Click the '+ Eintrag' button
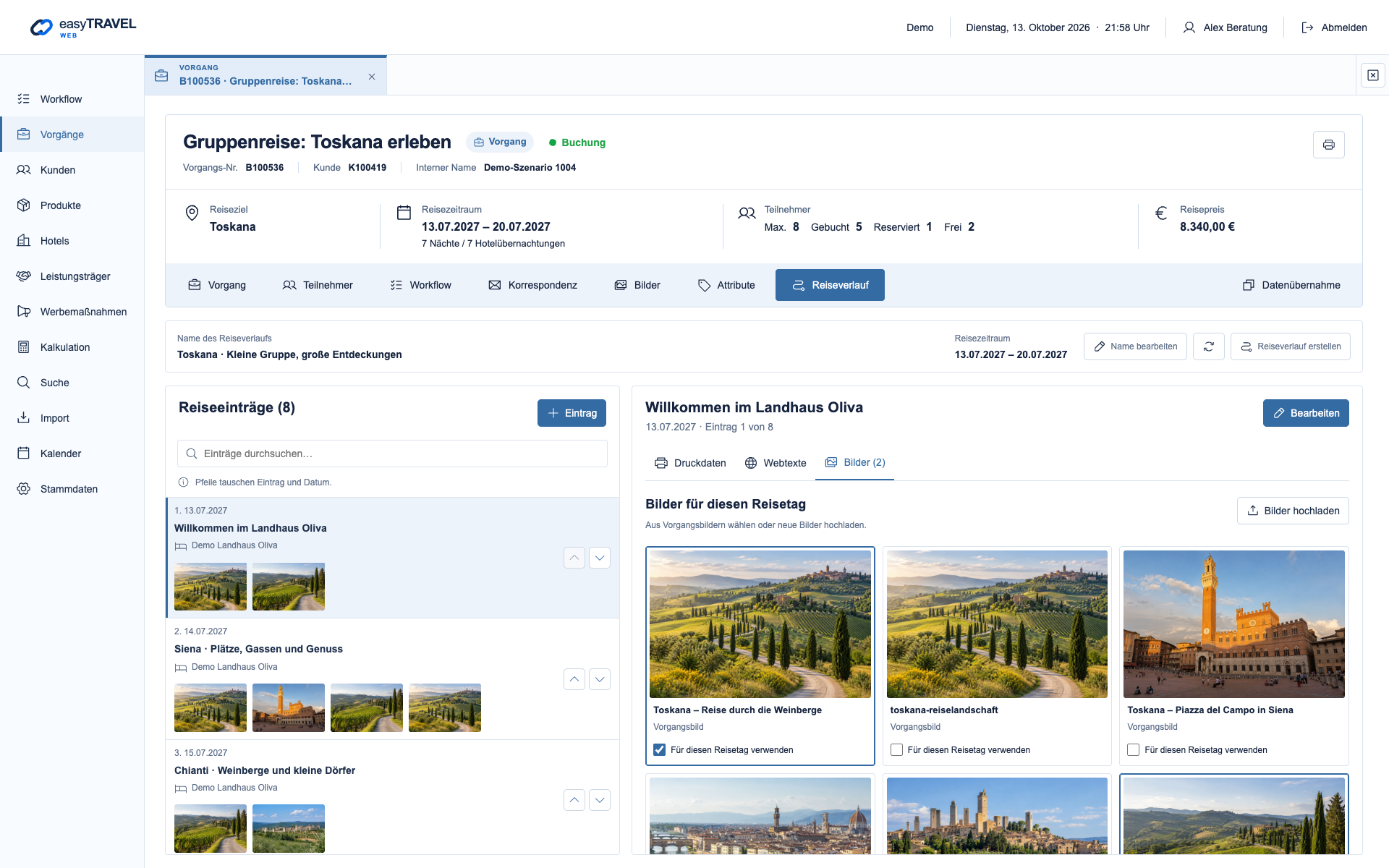This screenshot has height=868, width=1389. pyautogui.click(x=572, y=413)
